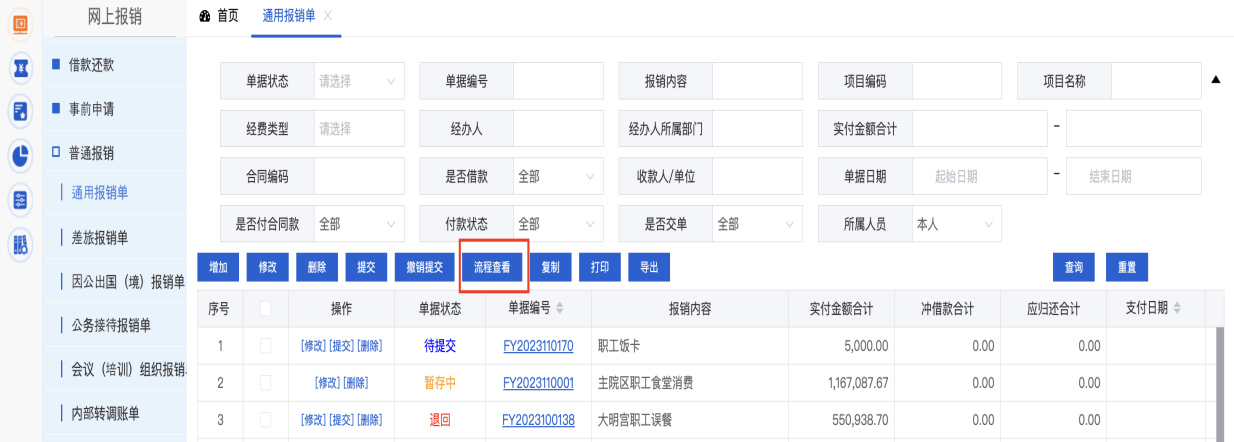Tick the checkbox for row FY2023110001
1234x442 pixels.
pos(265,382)
